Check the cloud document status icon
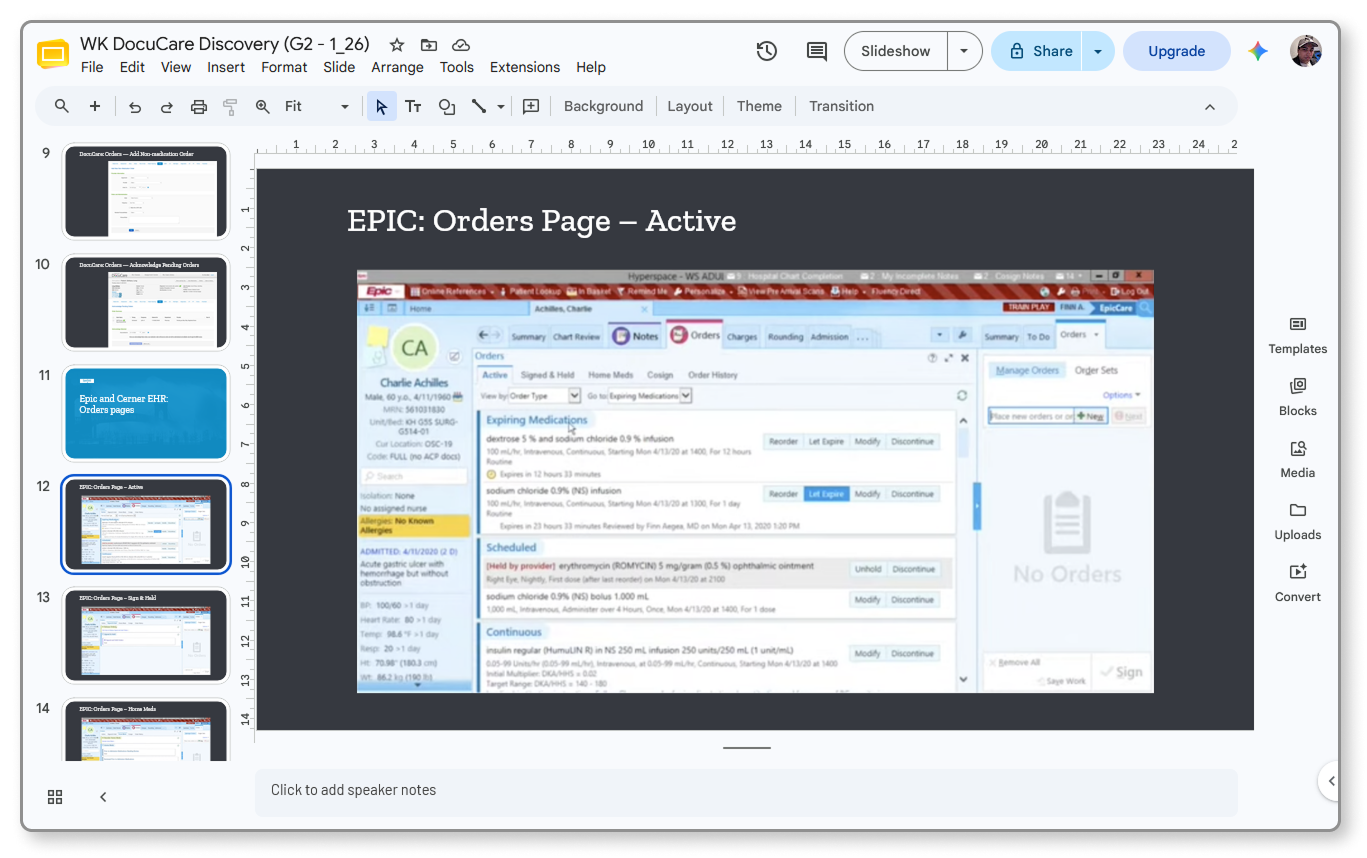This screenshot has width=1367, height=858. point(461,45)
